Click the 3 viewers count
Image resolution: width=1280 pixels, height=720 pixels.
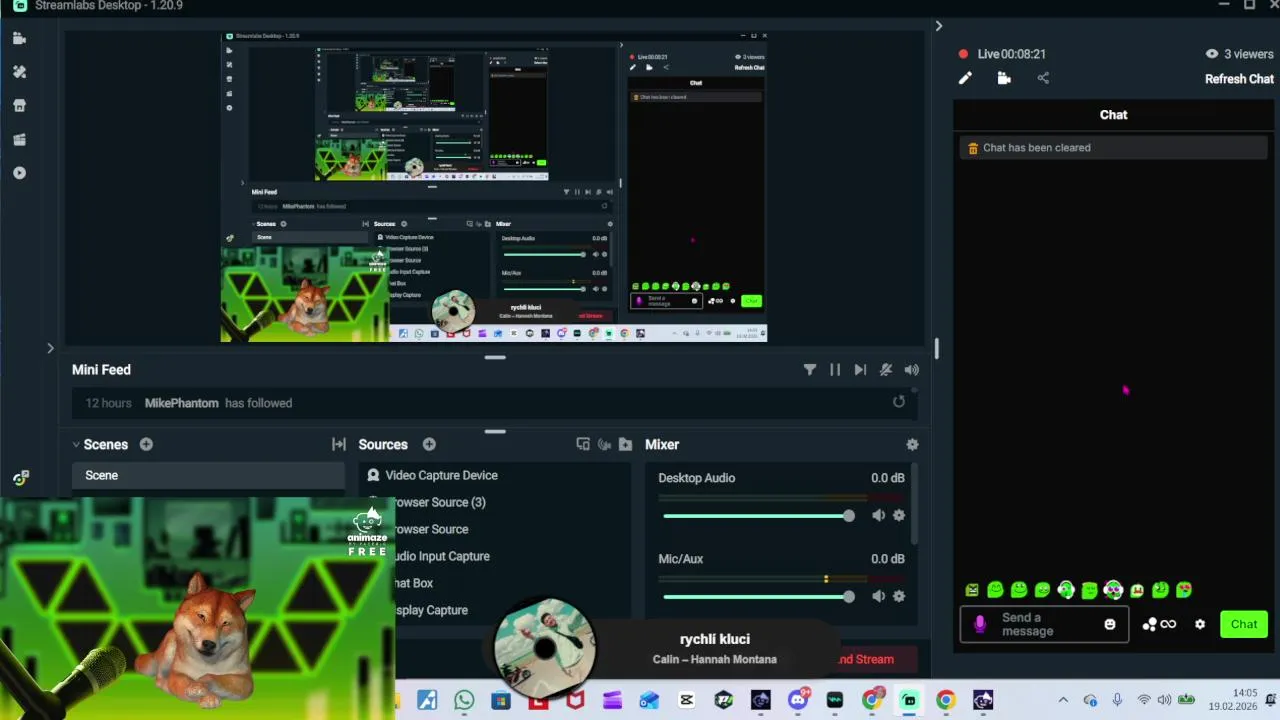(x=1239, y=54)
